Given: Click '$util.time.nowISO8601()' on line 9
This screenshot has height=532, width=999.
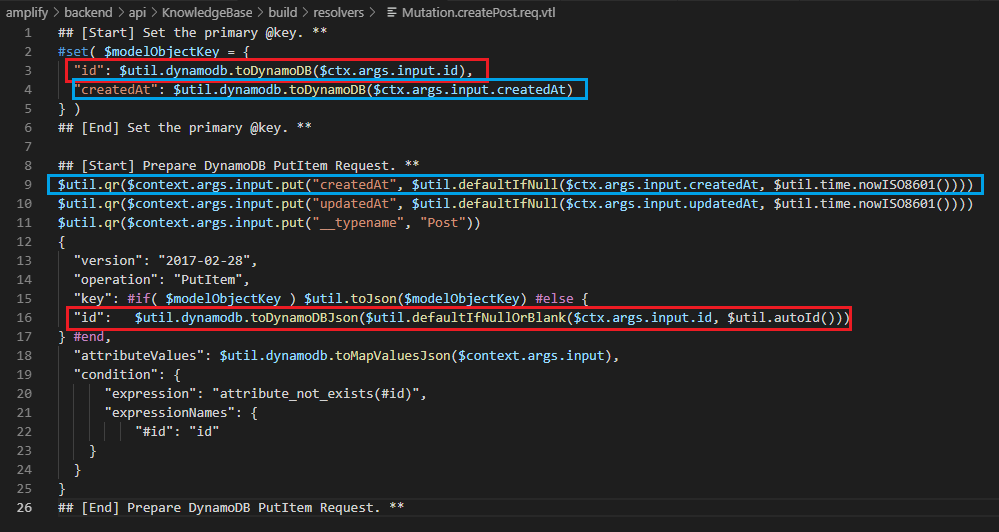Looking at the screenshot, I should (861, 185).
